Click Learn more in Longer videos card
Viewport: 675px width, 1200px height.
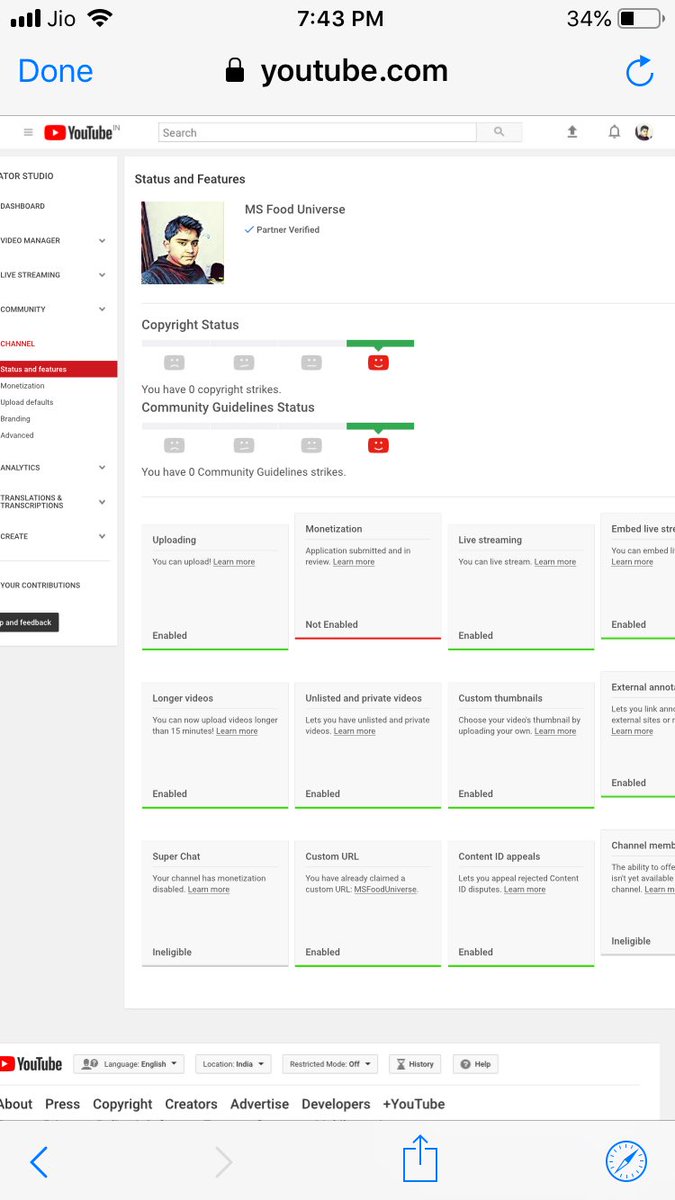point(237,731)
